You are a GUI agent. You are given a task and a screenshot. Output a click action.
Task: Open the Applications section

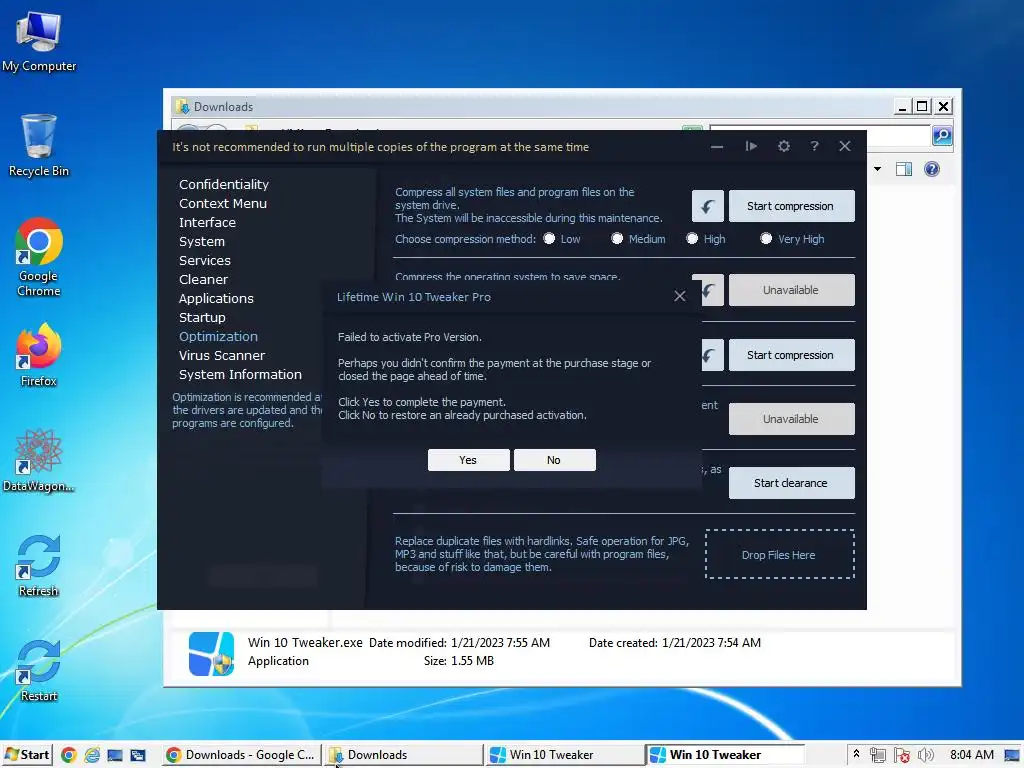[216, 298]
